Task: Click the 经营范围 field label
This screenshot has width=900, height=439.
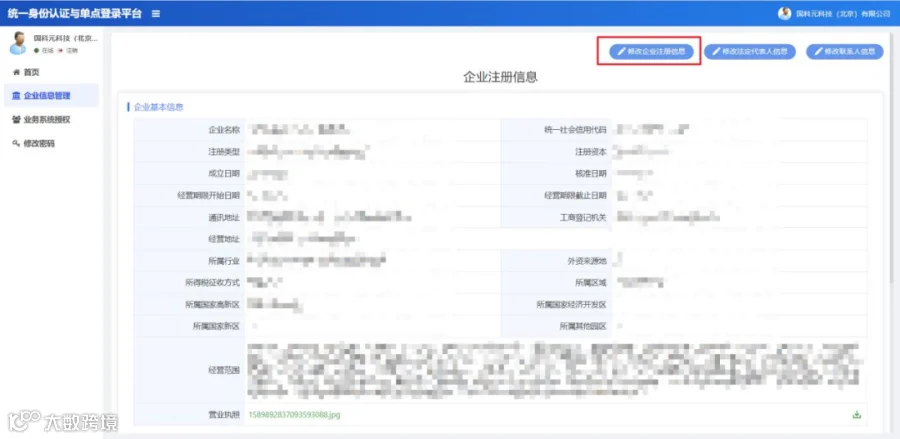Action: (224, 370)
